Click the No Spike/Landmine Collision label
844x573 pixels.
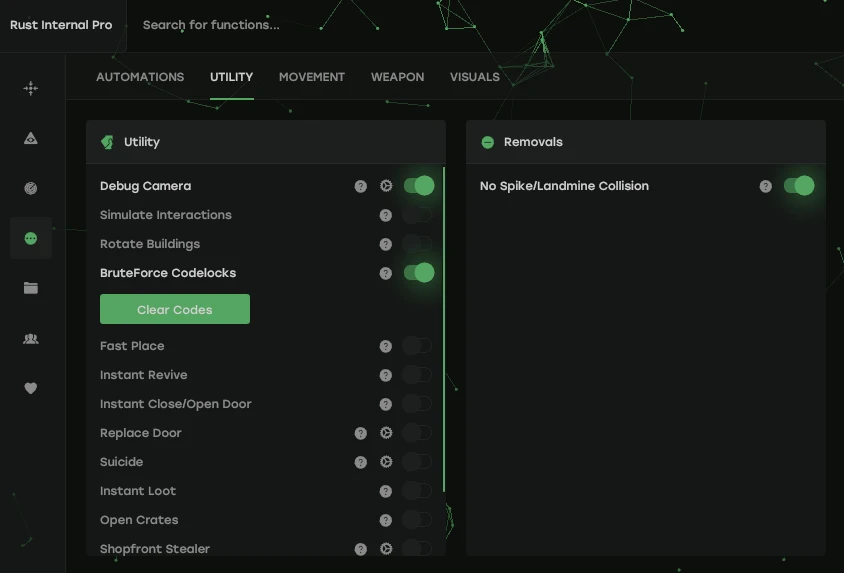click(x=564, y=186)
